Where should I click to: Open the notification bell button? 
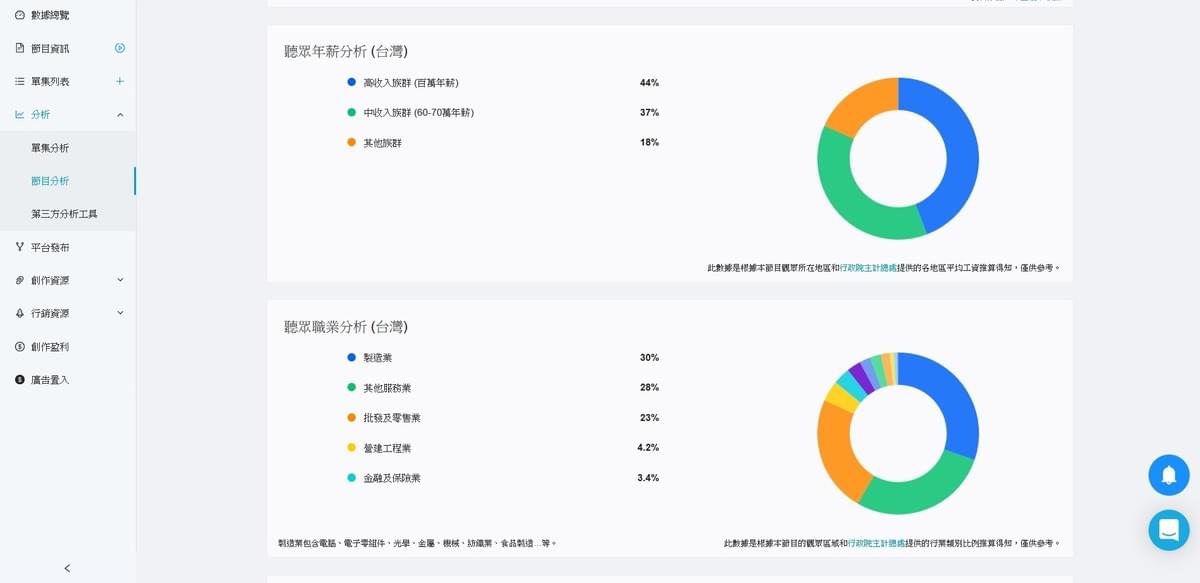[x=1168, y=475]
